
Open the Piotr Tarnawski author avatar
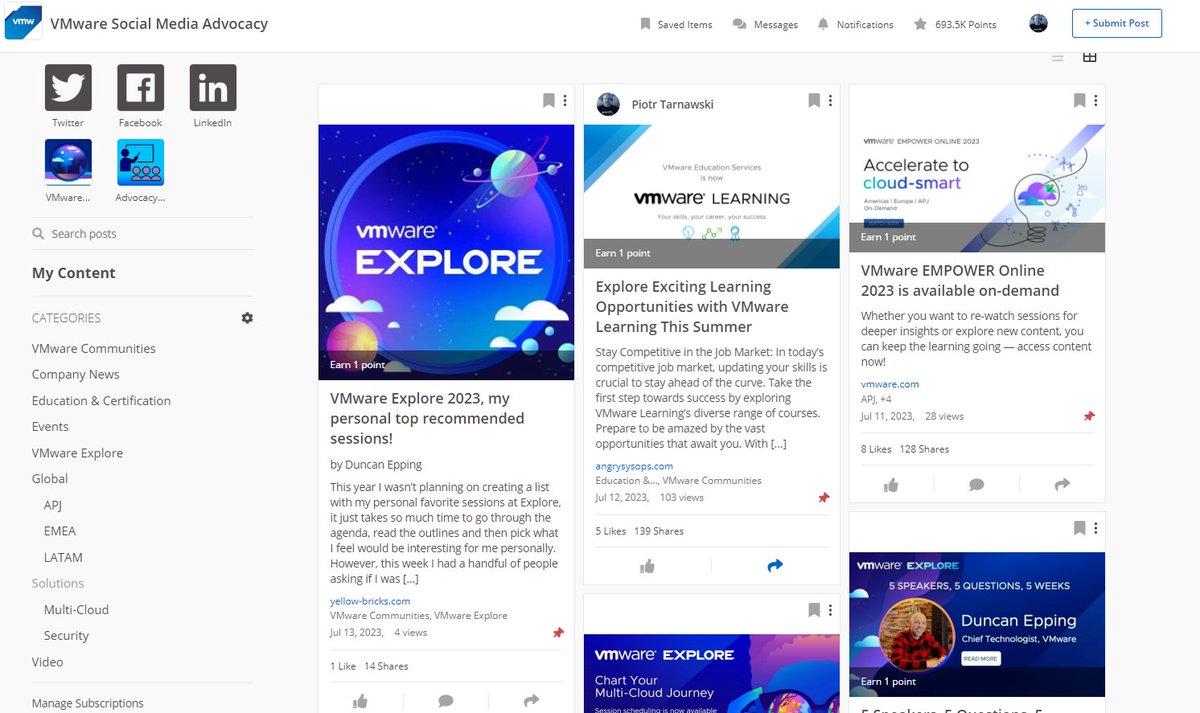[608, 104]
